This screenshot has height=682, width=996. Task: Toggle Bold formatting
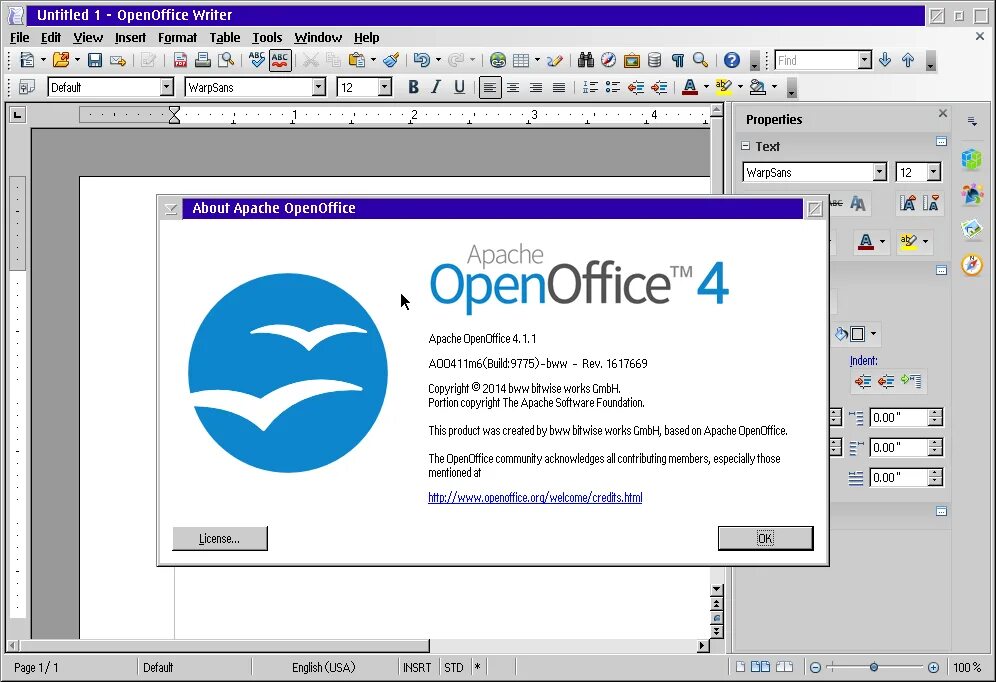[414, 87]
